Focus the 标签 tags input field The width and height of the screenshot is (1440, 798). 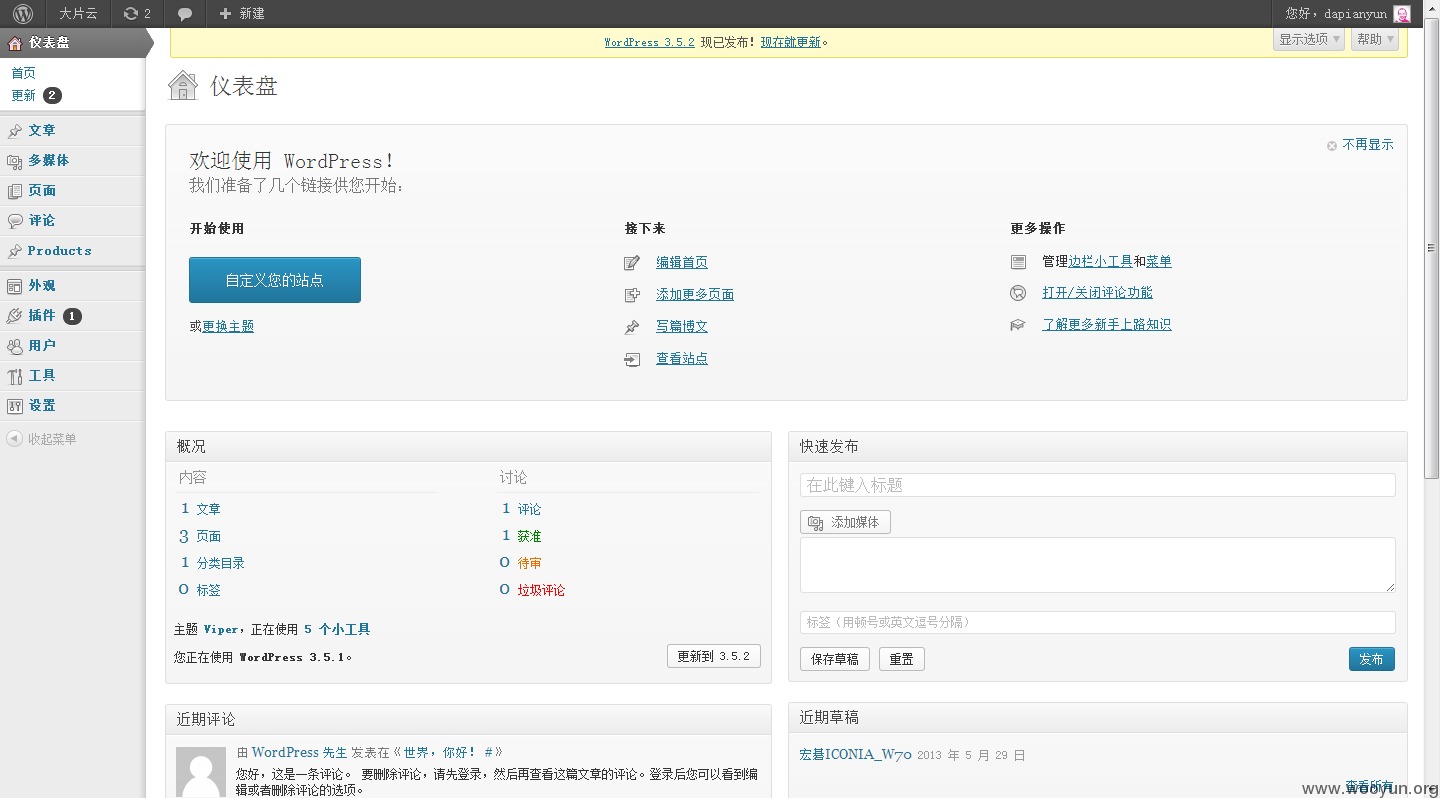click(1097, 622)
